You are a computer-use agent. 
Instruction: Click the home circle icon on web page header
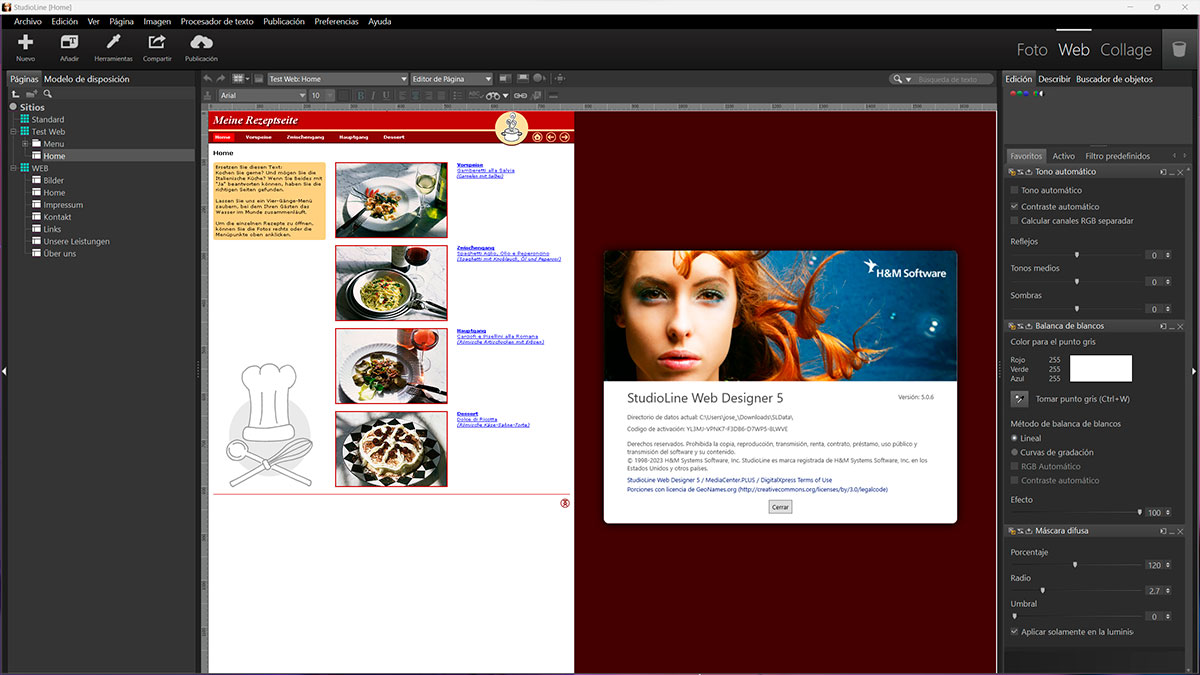point(537,137)
